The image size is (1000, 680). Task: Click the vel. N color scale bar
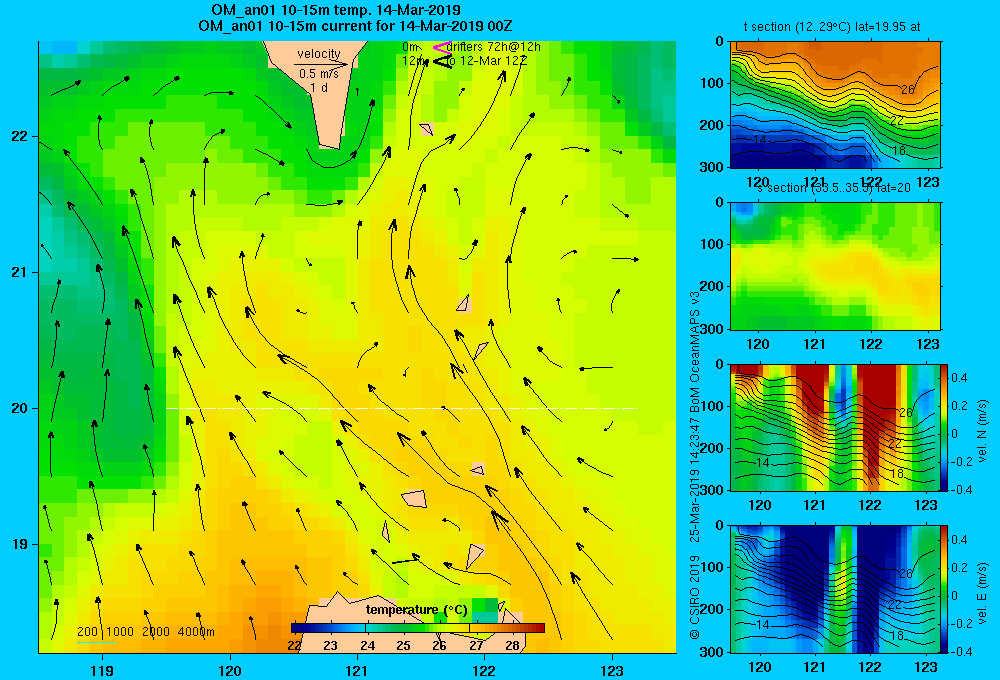tap(944, 427)
